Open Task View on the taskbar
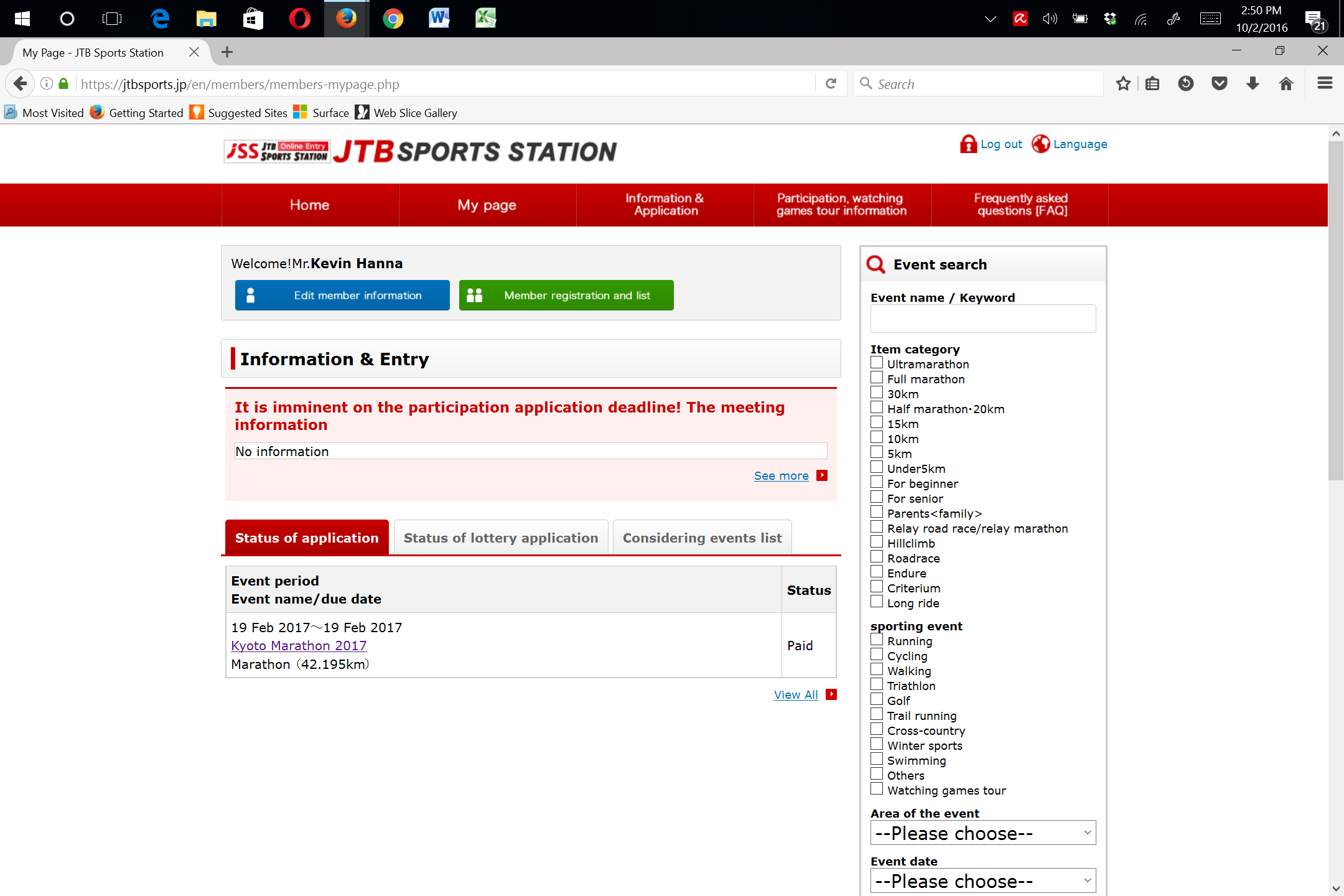Viewport: 1344px width, 896px height. tap(112, 19)
